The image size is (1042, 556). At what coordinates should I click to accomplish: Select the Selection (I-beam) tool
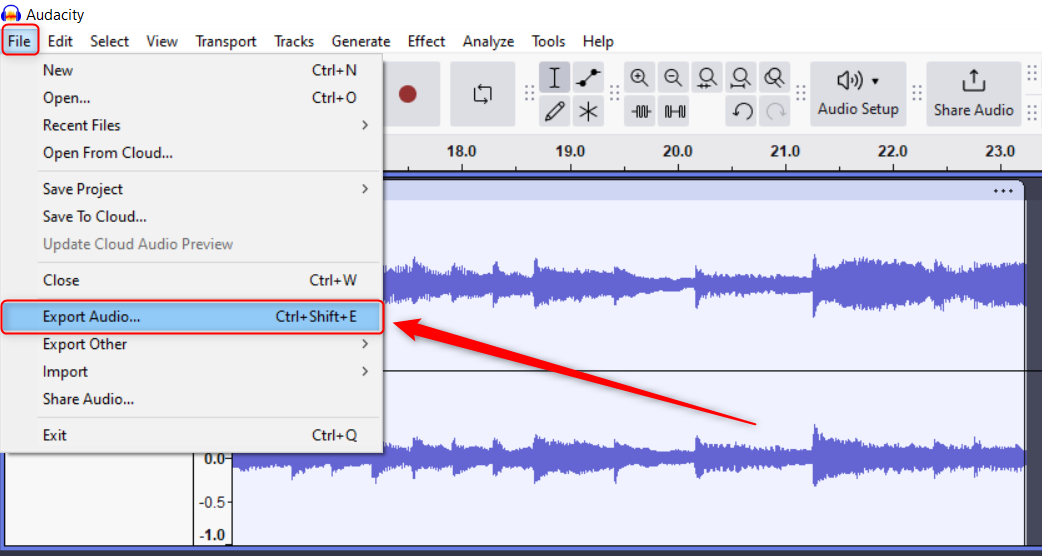pos(554,78)
